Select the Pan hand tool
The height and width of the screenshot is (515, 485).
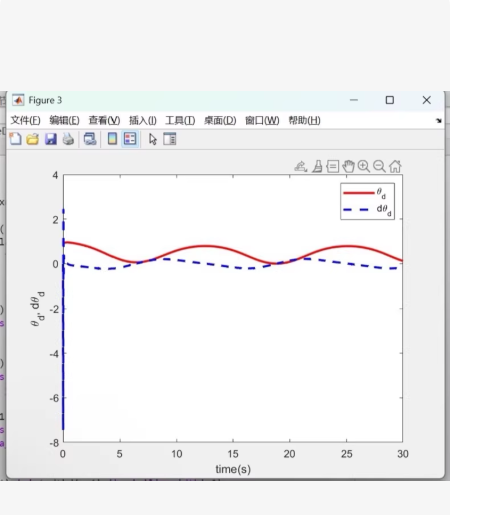coord(348,166)
